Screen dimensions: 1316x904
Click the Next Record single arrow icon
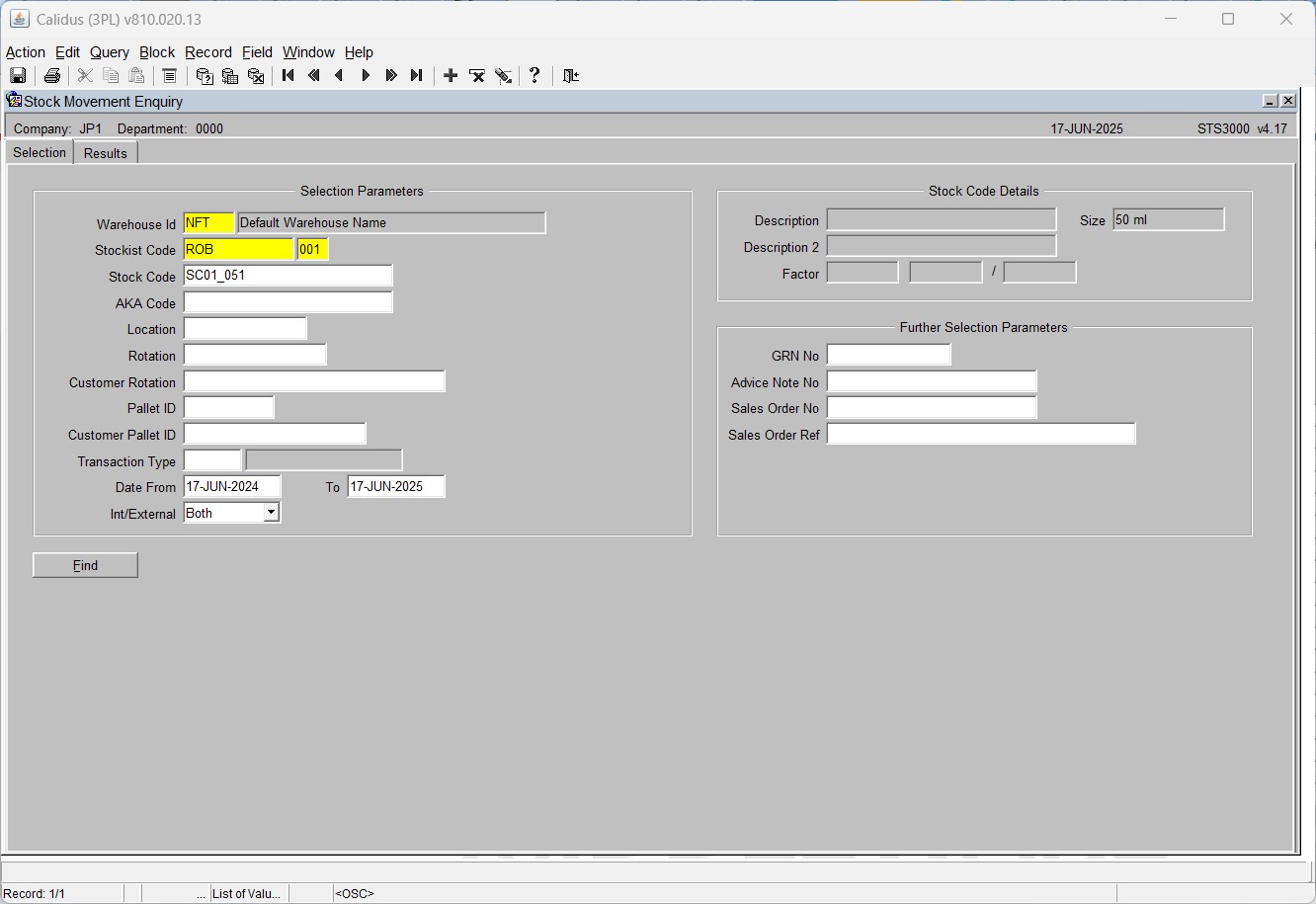(x=366, y=76)
